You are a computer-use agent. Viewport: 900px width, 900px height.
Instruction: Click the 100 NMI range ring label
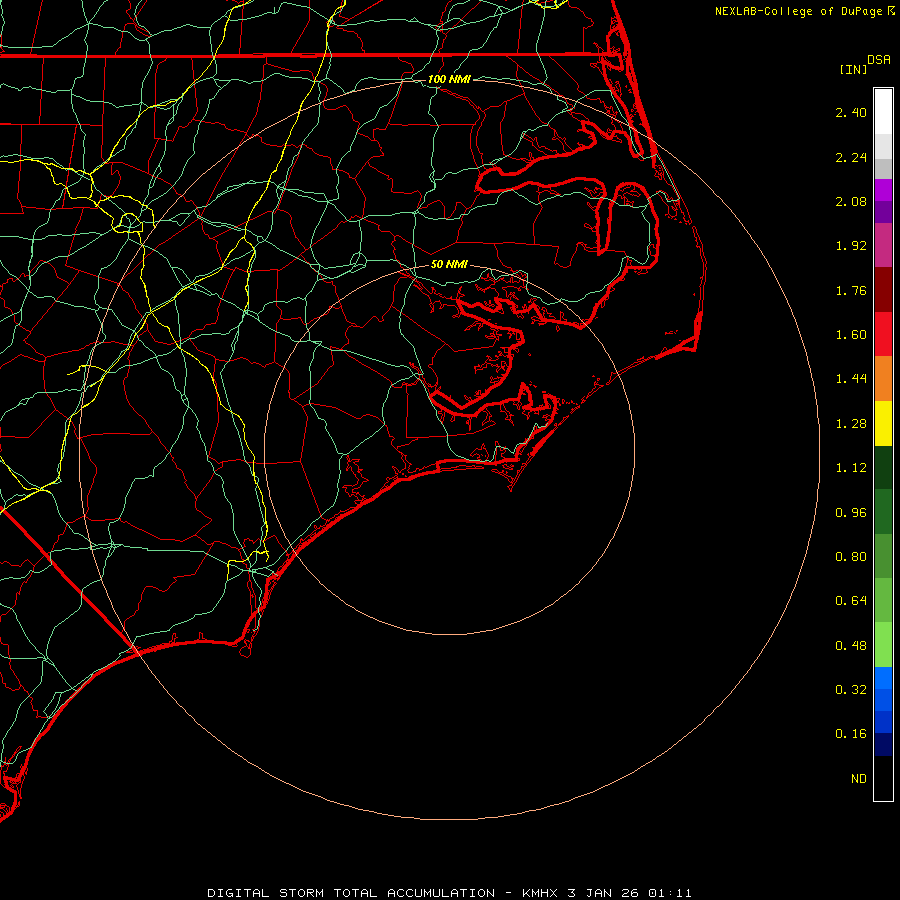pos(449,79)
